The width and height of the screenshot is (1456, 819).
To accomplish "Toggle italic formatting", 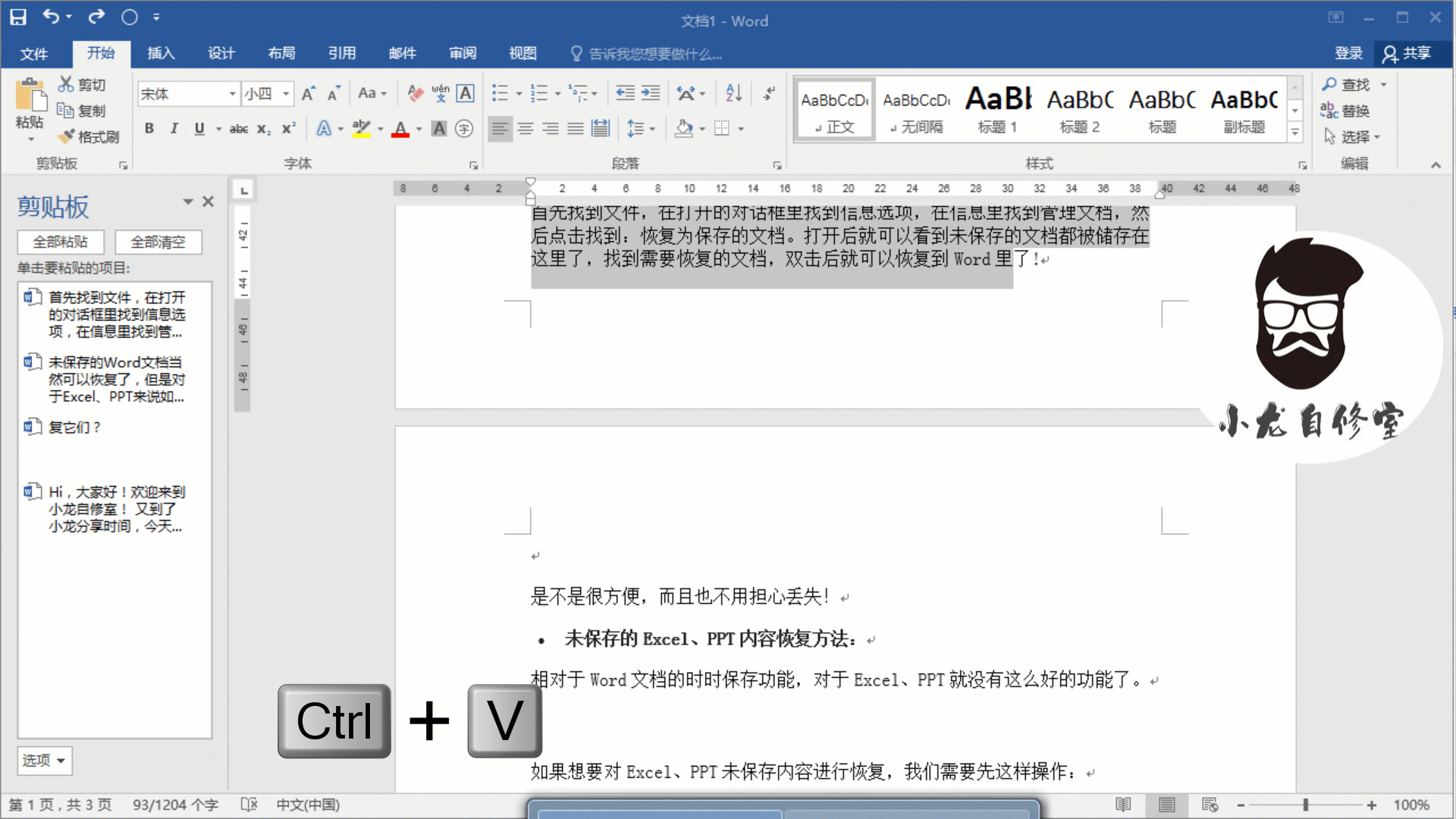I will (174, 129).
